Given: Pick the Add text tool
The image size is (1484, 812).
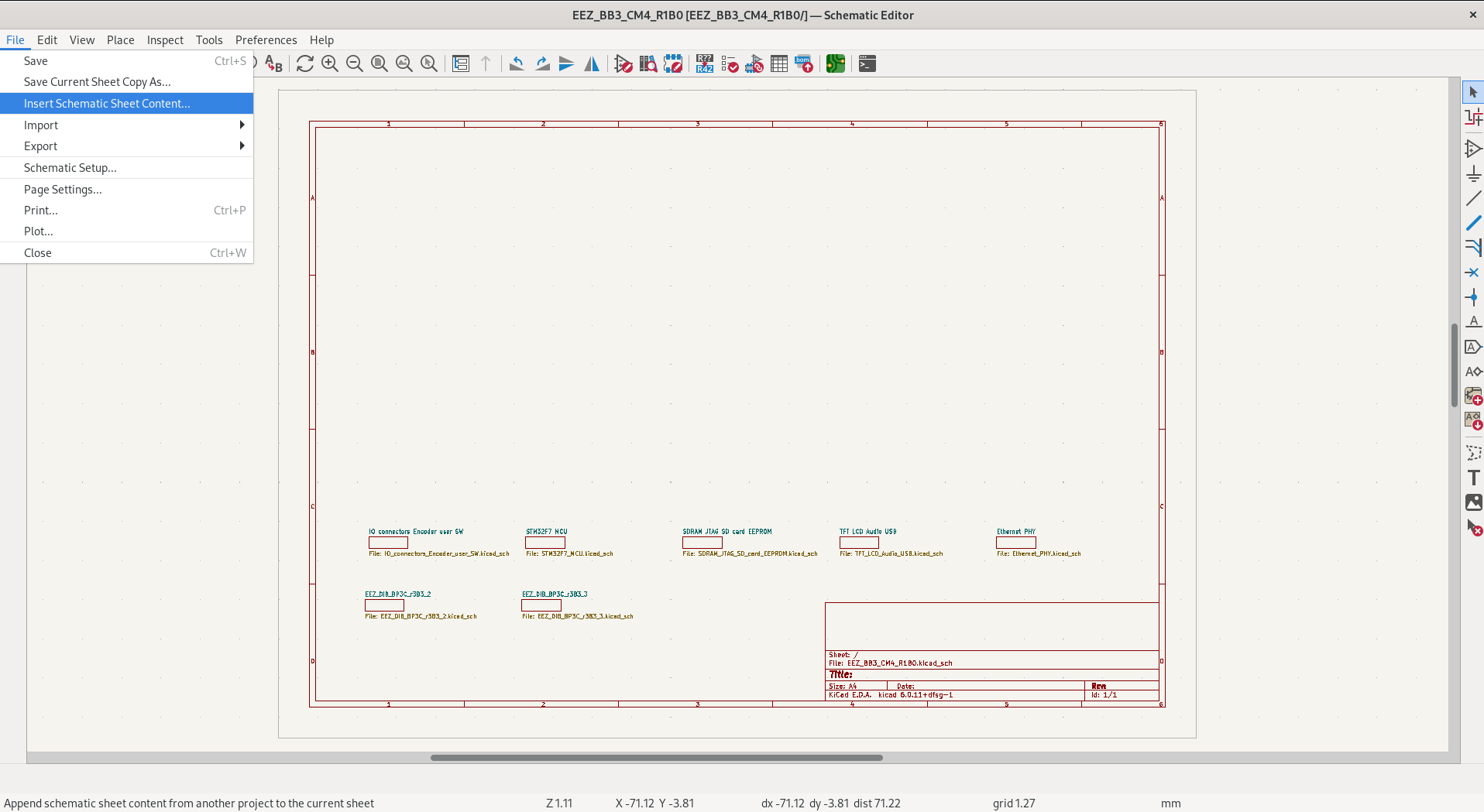Looking at the screenshot, I should pos(1473,478).
